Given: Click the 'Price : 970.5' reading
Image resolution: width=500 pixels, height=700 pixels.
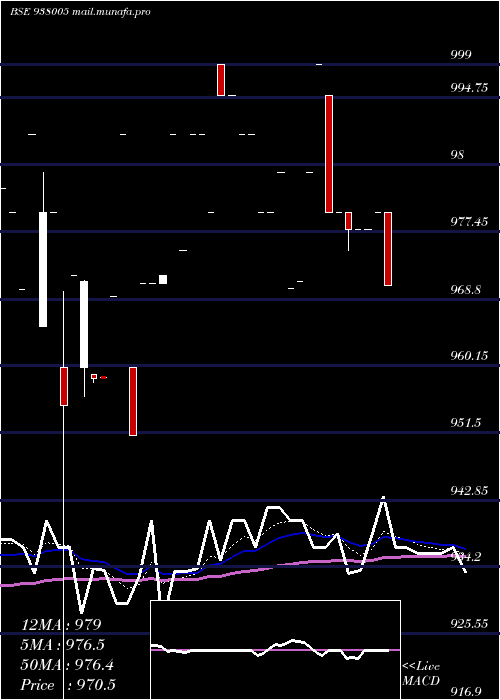Looking at the screenshot, I should tap(68, 685).
